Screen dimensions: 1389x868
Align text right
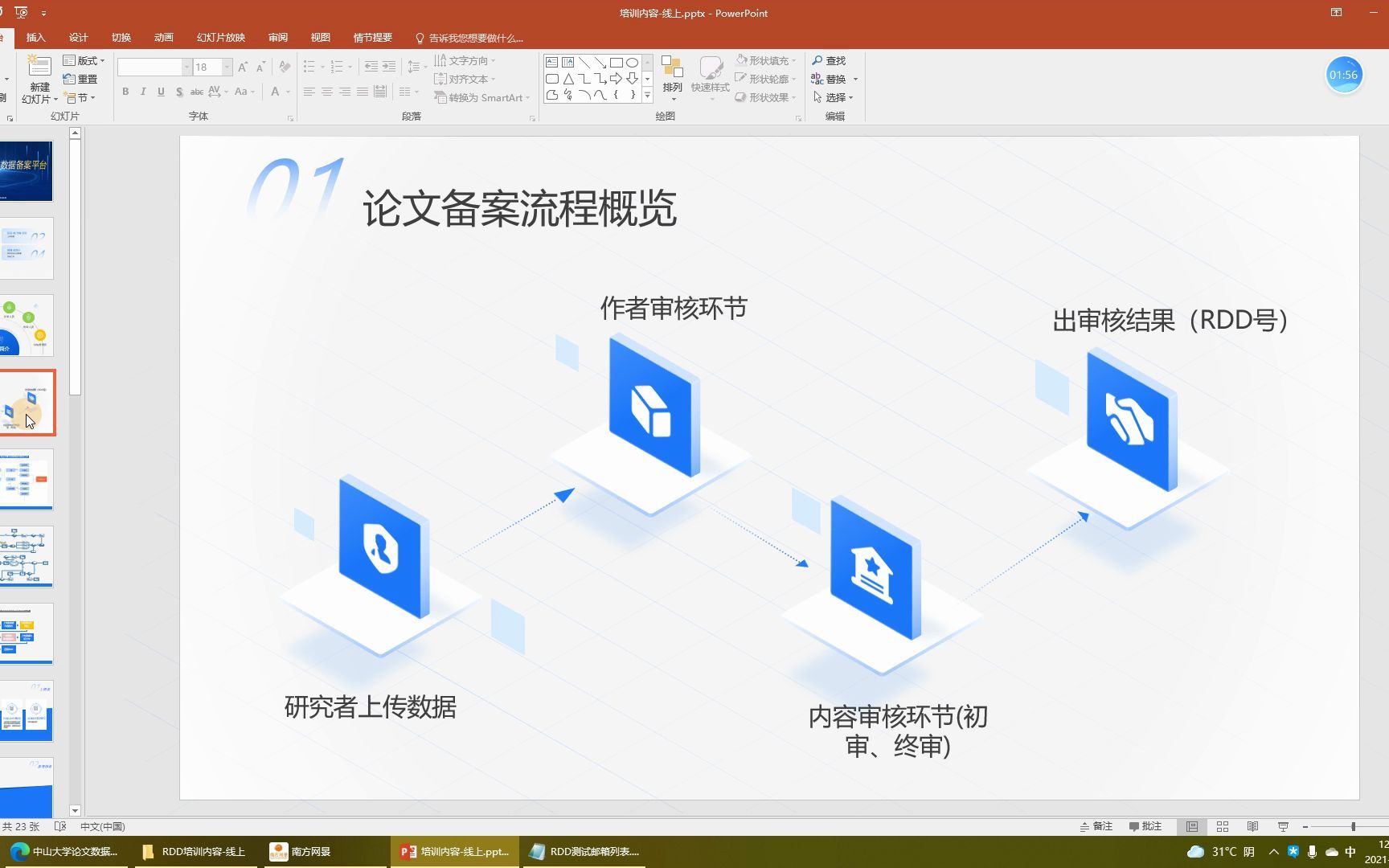(x=344, y=92)
